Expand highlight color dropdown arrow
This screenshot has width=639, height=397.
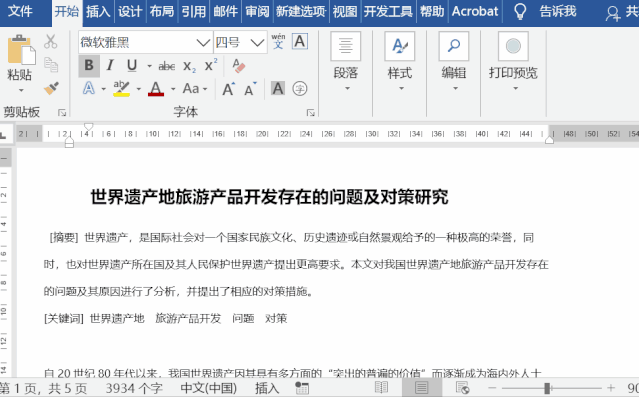click(x=139, y=89)
